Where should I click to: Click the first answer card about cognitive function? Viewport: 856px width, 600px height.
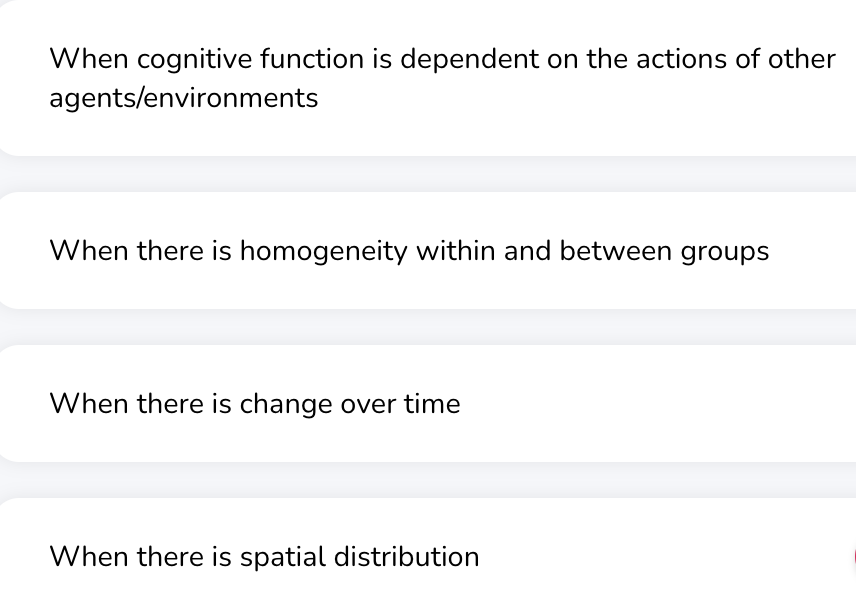pos(428,78)
